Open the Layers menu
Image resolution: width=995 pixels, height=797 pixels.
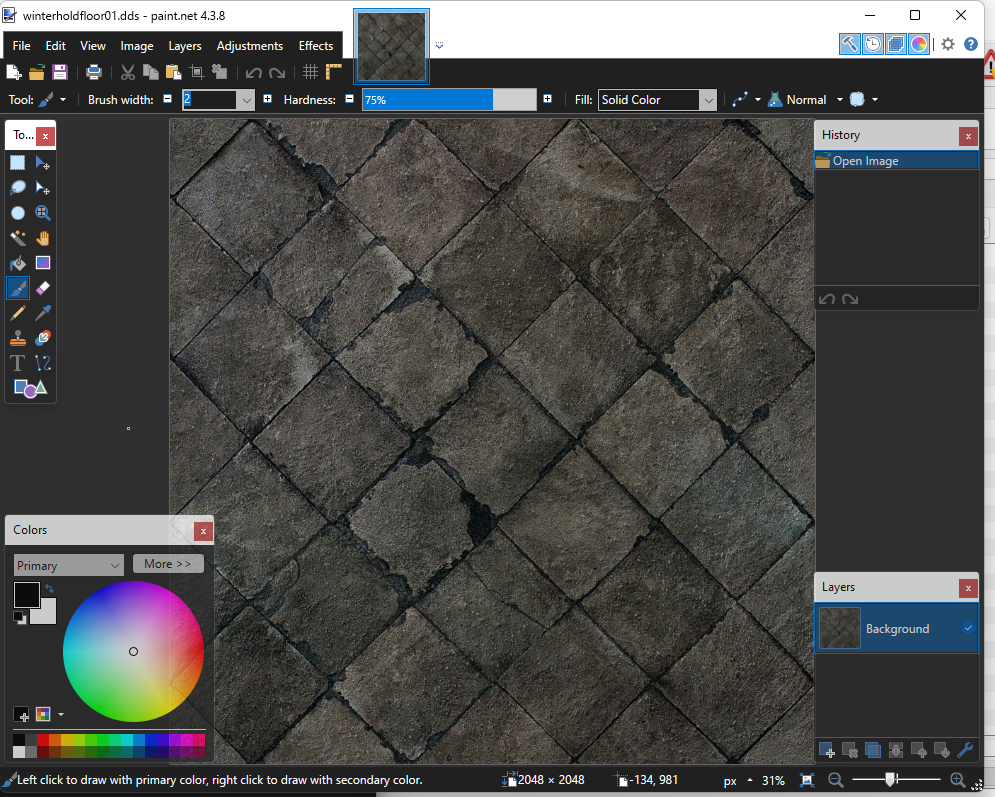[x=185, y=46]
